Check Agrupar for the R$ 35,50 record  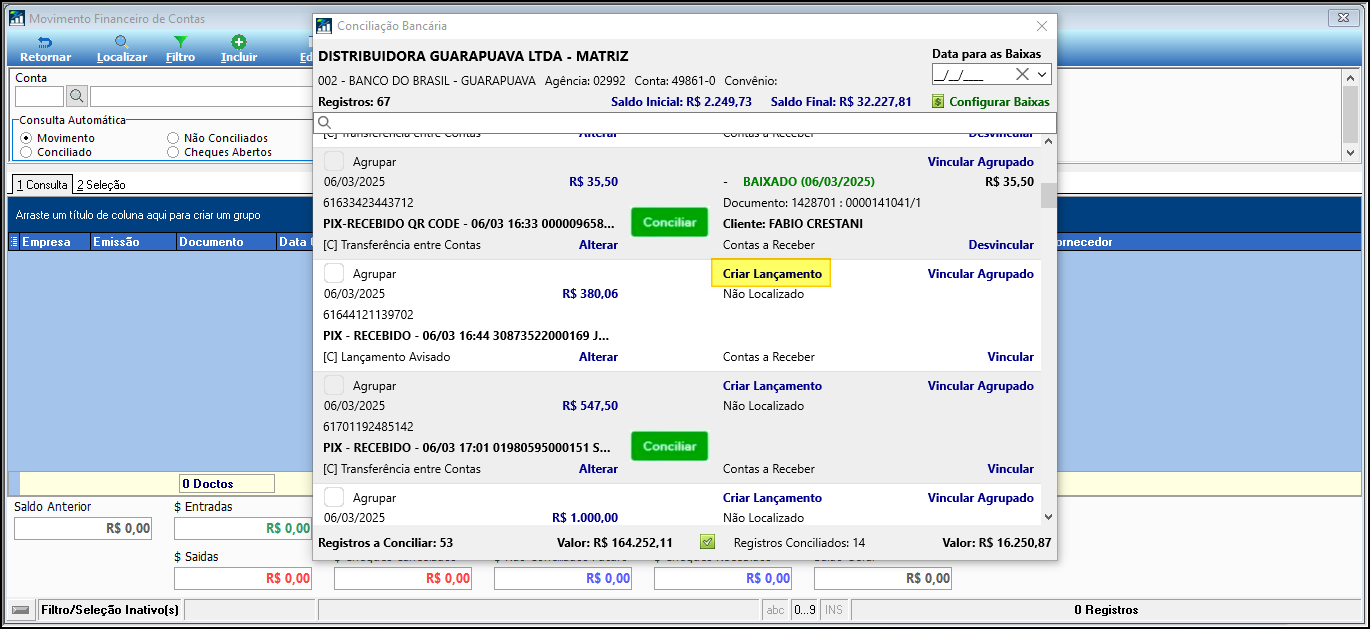coord(334,161)
